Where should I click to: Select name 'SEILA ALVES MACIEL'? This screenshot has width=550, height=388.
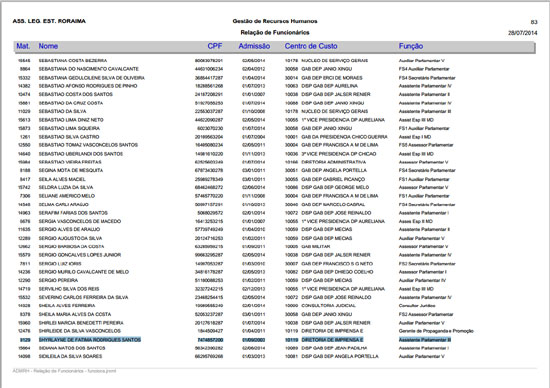62,179
